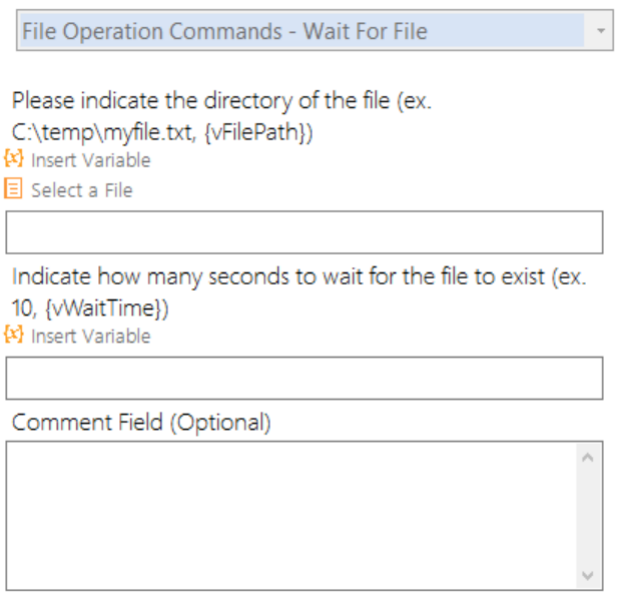Image resolution: width=620 pixels, height=600 pixels.
Task: Open the command selection dropdown arrow
Action: coord(601,30)
